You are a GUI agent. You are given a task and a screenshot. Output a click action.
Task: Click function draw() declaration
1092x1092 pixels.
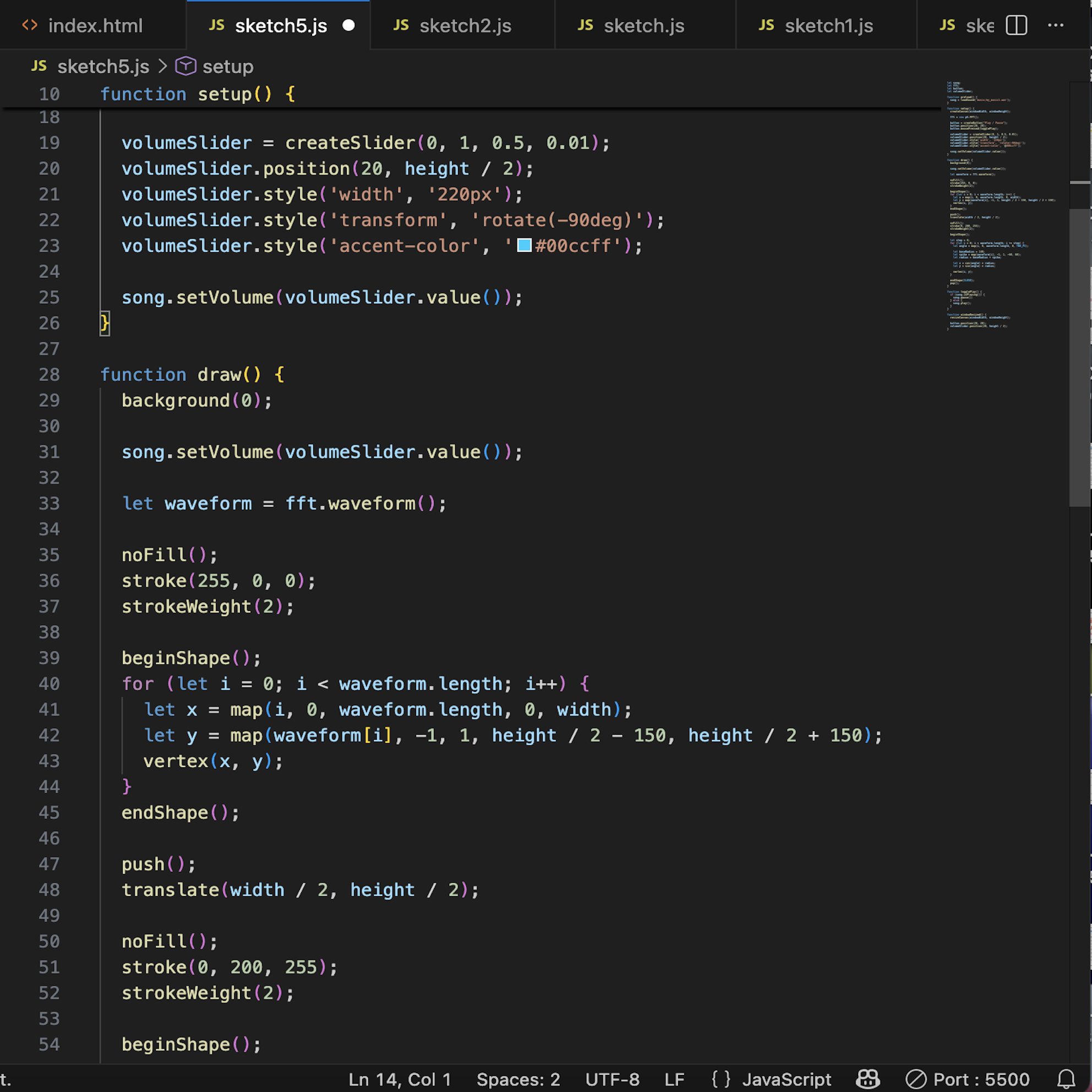tap(192, 374)
